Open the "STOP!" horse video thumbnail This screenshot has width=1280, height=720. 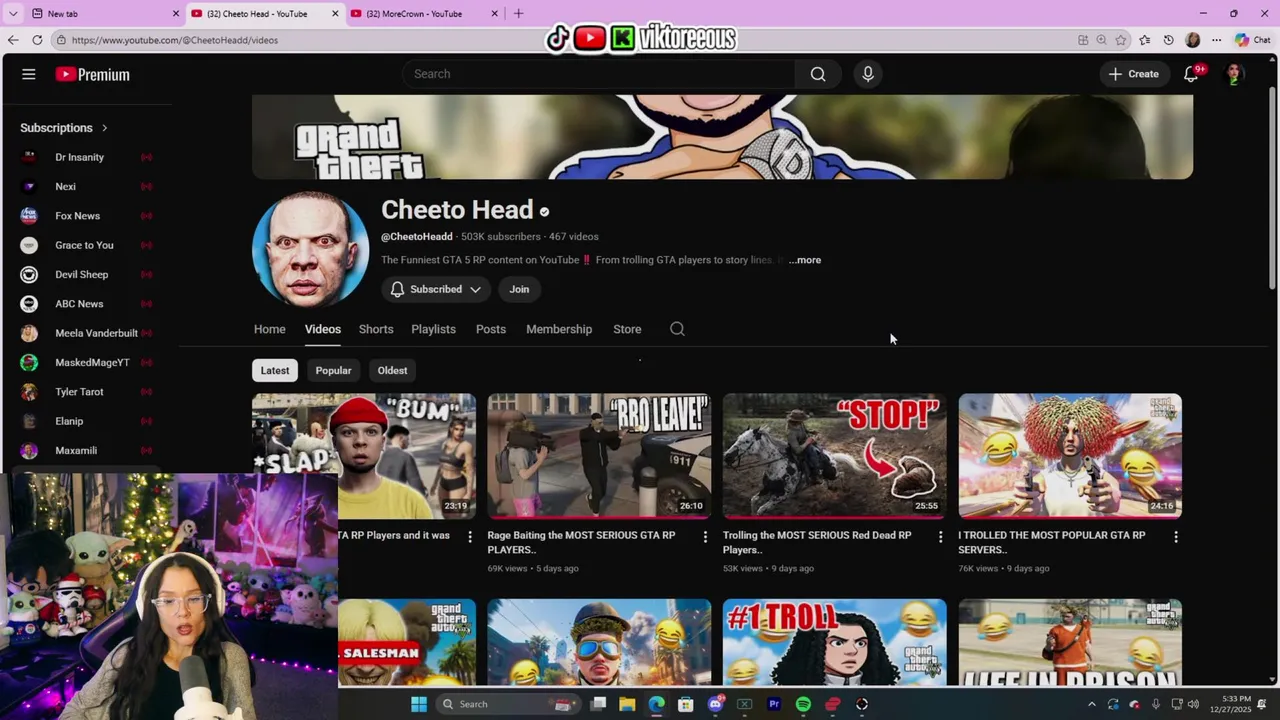(835, 456)
